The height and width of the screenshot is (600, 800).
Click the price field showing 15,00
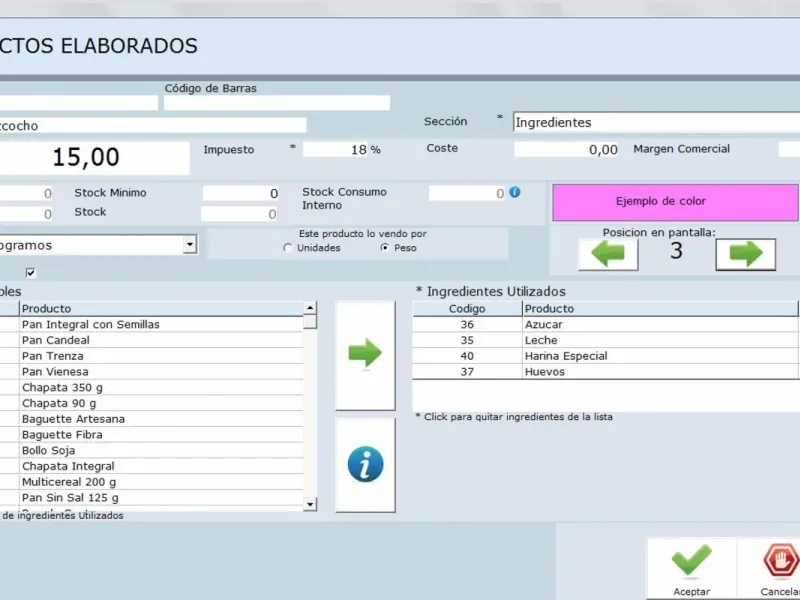[x=94, y=157]
